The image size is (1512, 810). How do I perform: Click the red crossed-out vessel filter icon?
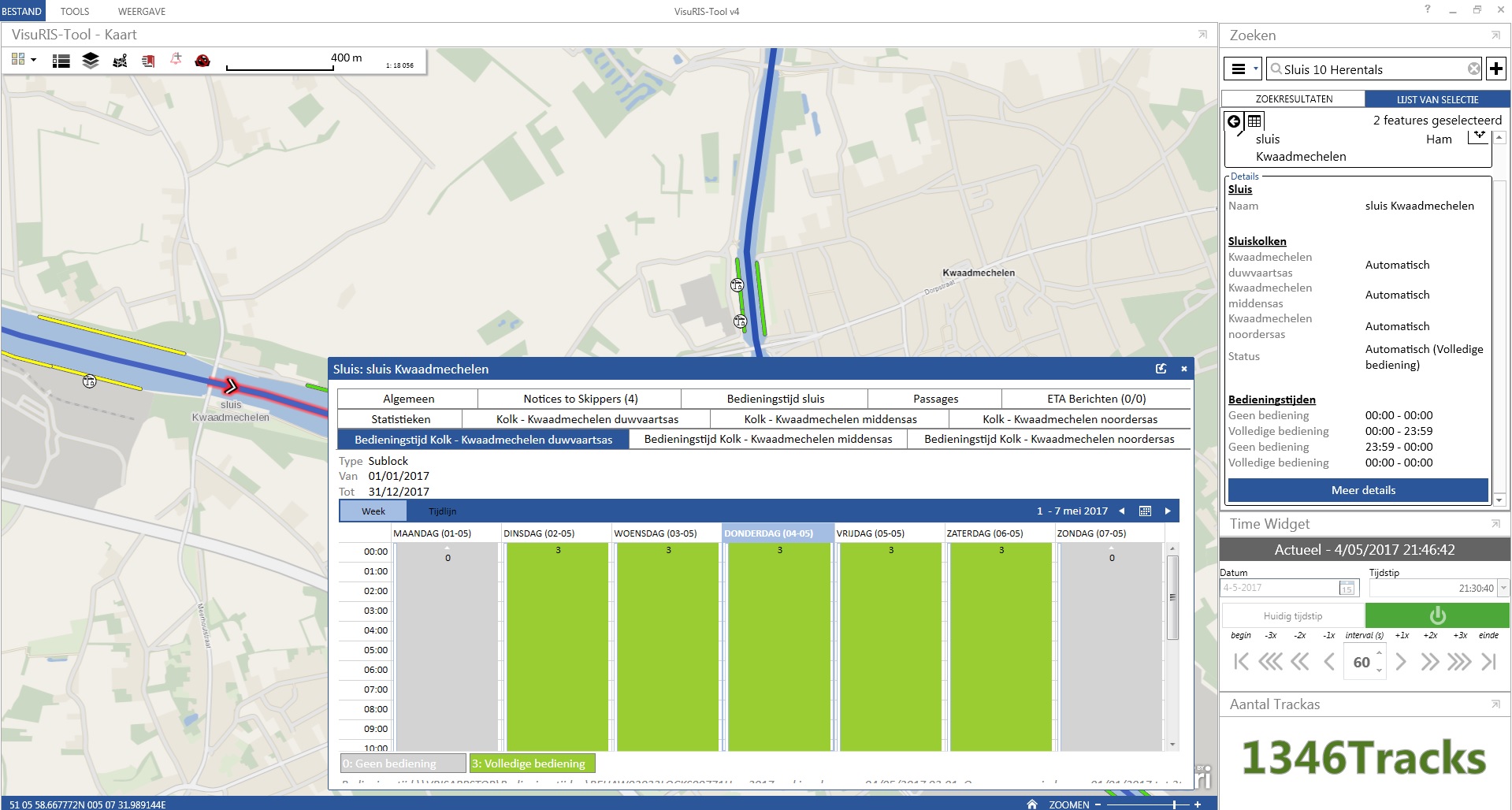[202, 61]
